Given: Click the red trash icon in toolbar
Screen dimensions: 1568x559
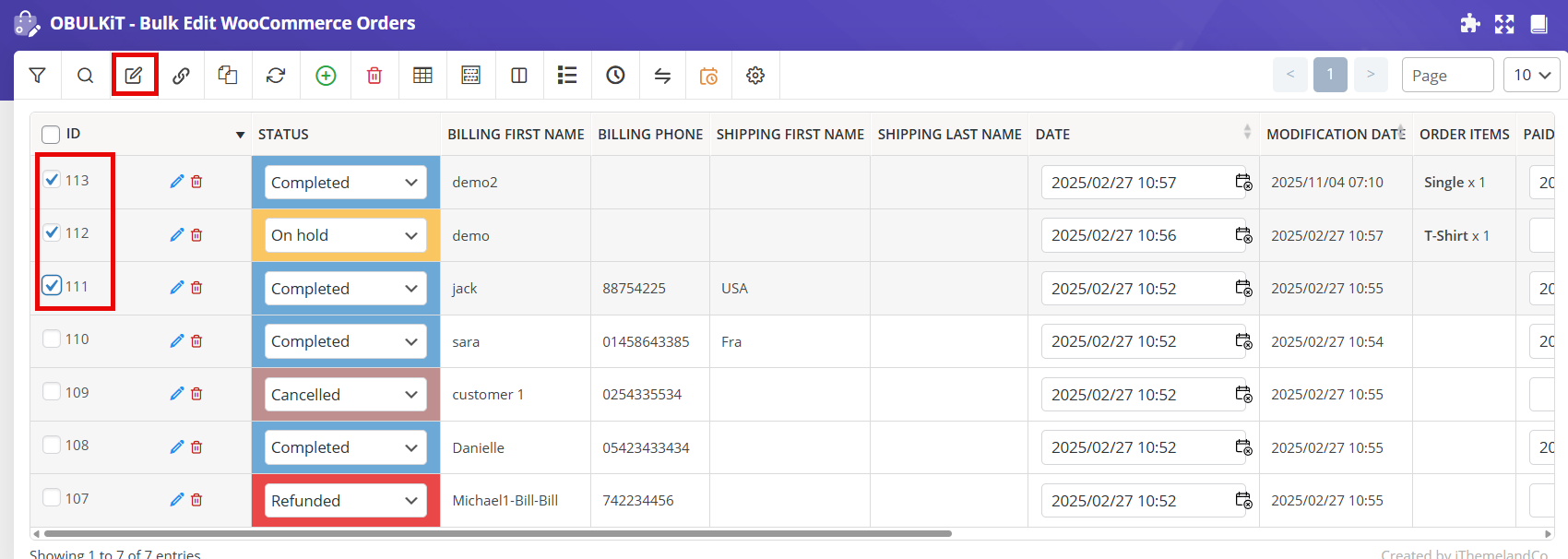Looking at the screenshot, I should pos(374,76).
